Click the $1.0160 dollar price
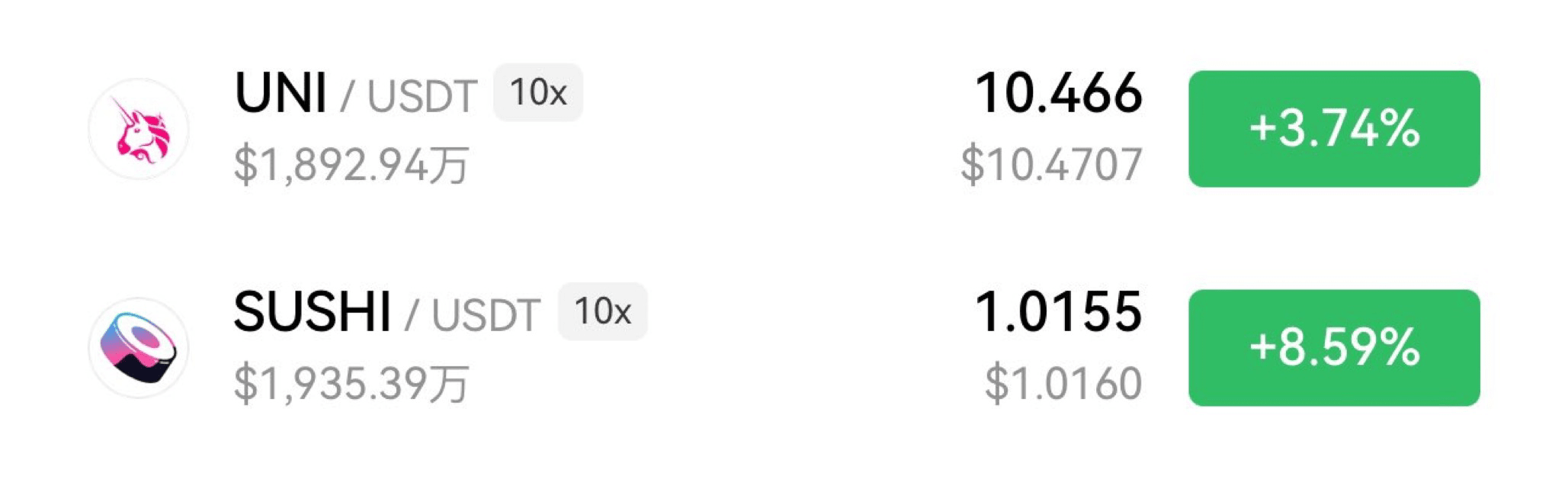This screenshot has width=1568, height=483. point(1063,383)
